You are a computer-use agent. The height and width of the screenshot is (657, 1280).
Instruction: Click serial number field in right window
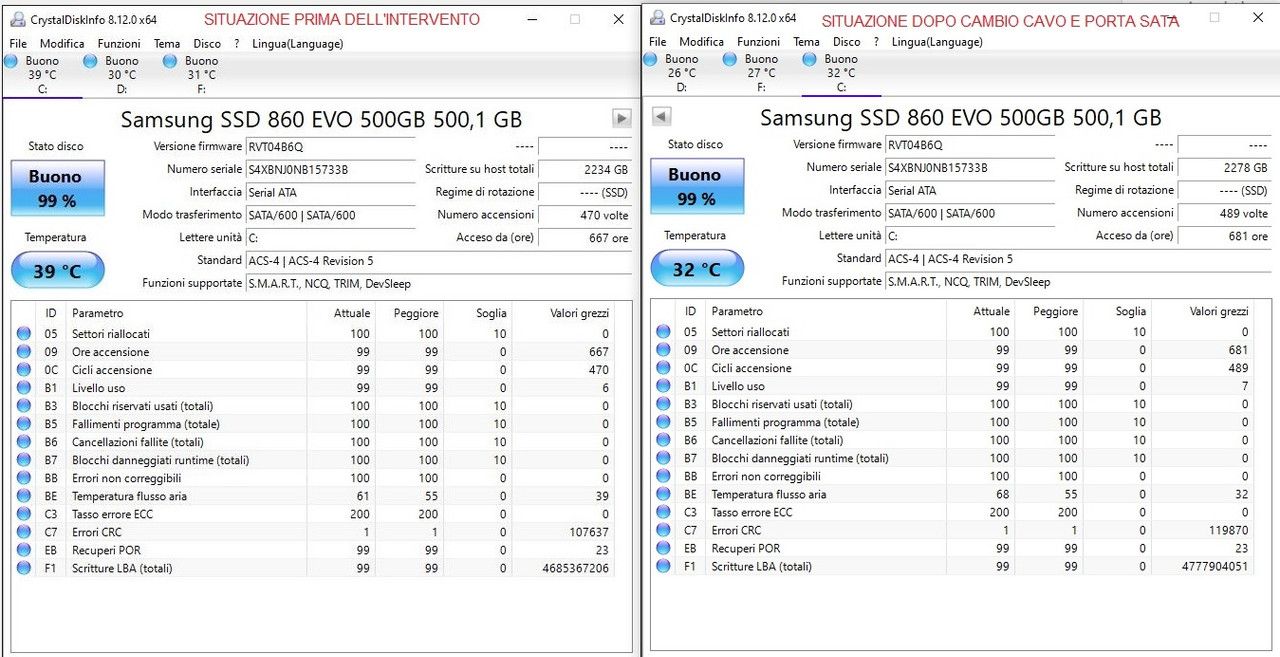[x=969, y=168]
